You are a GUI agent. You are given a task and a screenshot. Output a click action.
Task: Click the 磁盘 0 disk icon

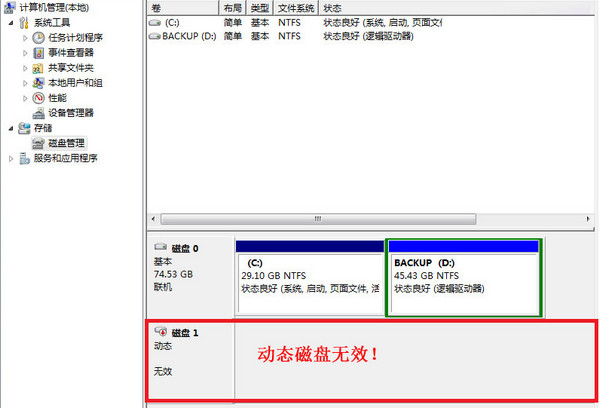tap(161, 247)
